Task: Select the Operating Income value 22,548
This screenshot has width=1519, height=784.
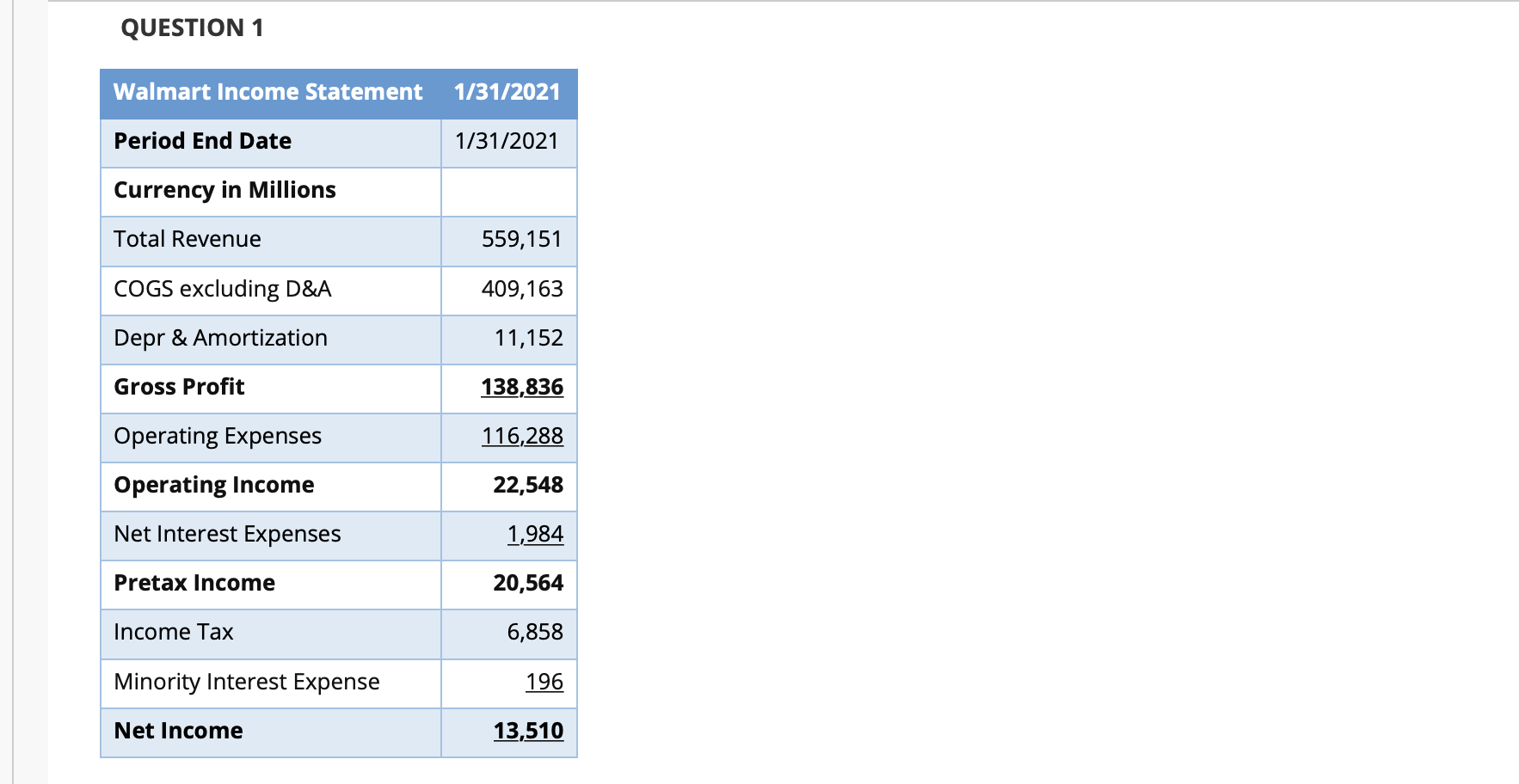Action: (x=528, y=485)
